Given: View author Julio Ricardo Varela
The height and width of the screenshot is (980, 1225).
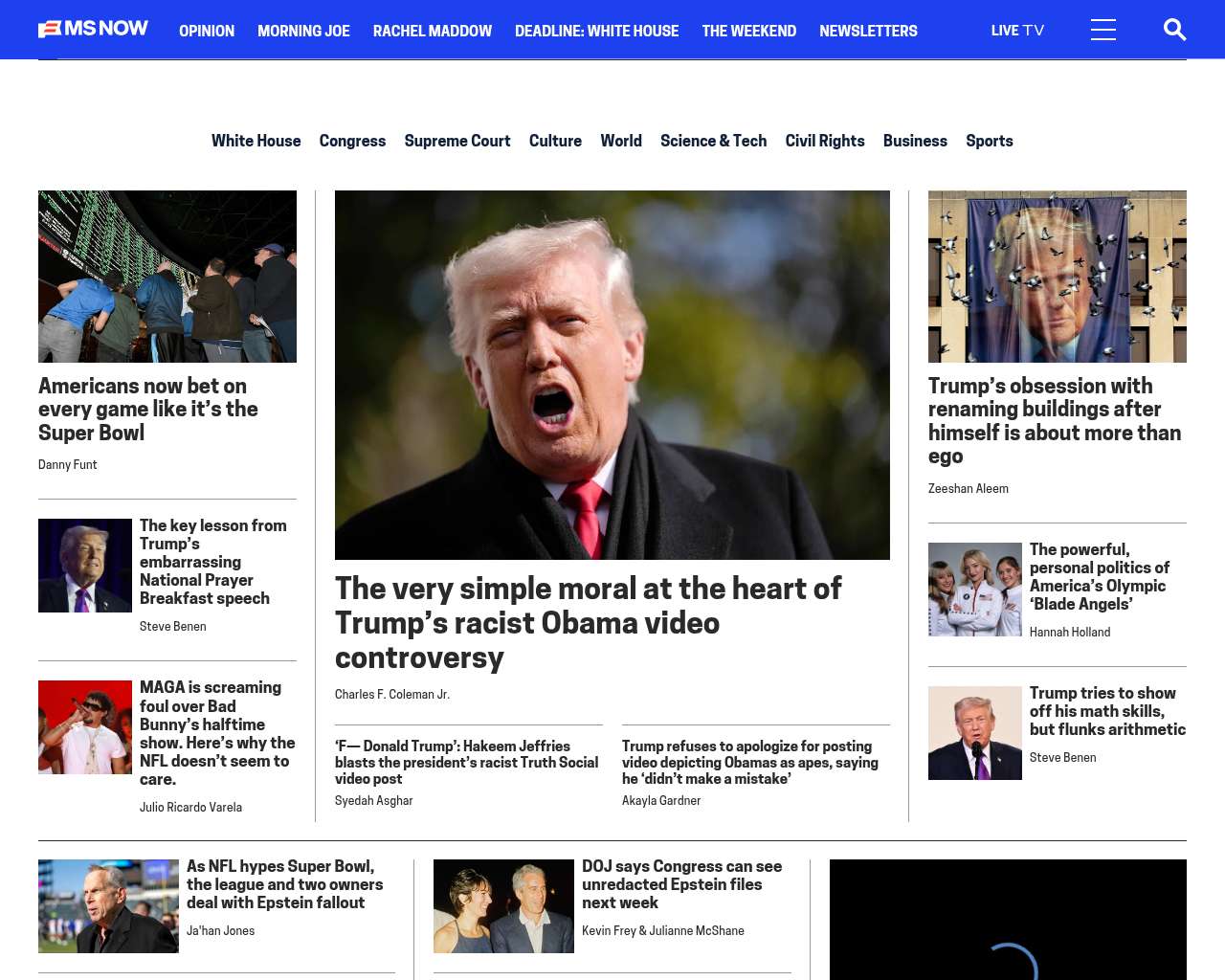Looking at the screenshot, I should (x=190, y=808).
